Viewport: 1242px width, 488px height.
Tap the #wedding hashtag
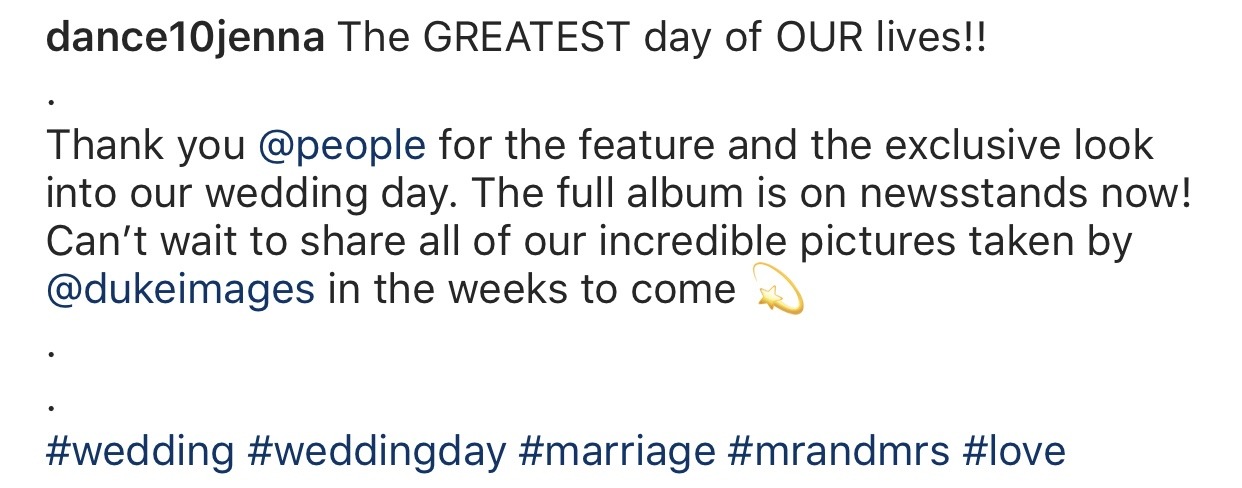tap(140, 452)
